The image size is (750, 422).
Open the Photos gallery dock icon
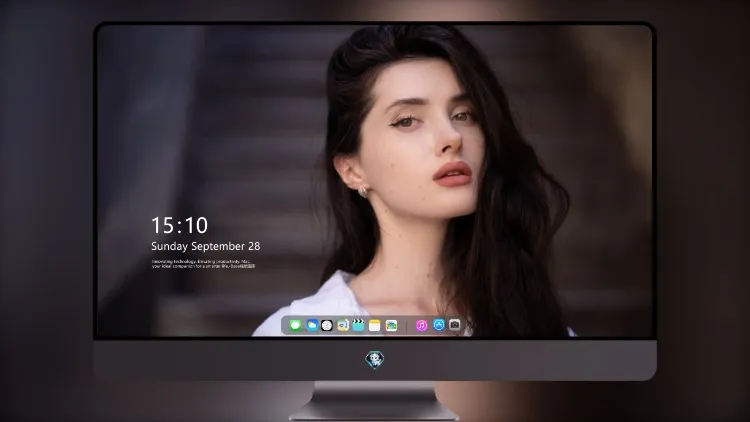coord(391,325)
